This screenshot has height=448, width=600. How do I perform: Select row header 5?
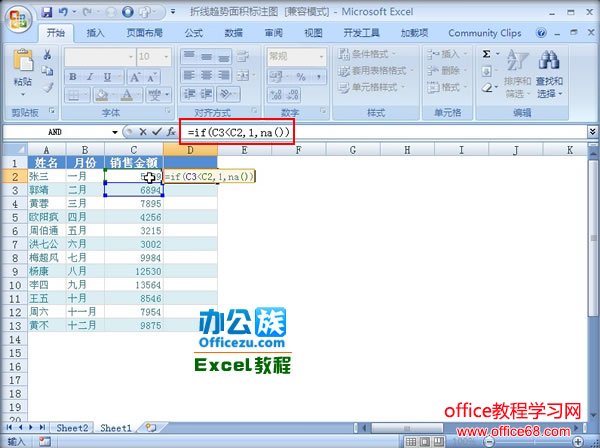click(x=15, y=217)
